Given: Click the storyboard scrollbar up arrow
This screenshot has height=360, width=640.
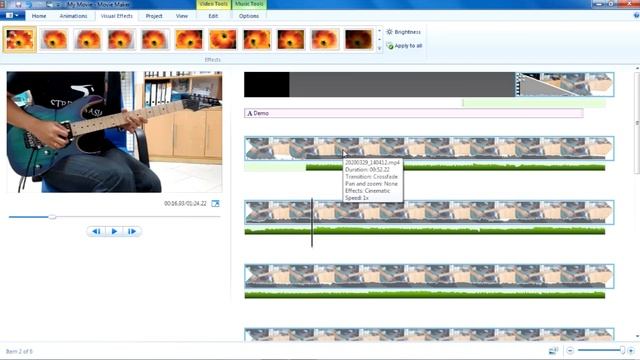Looking at the screenshot, I should 637,69.
